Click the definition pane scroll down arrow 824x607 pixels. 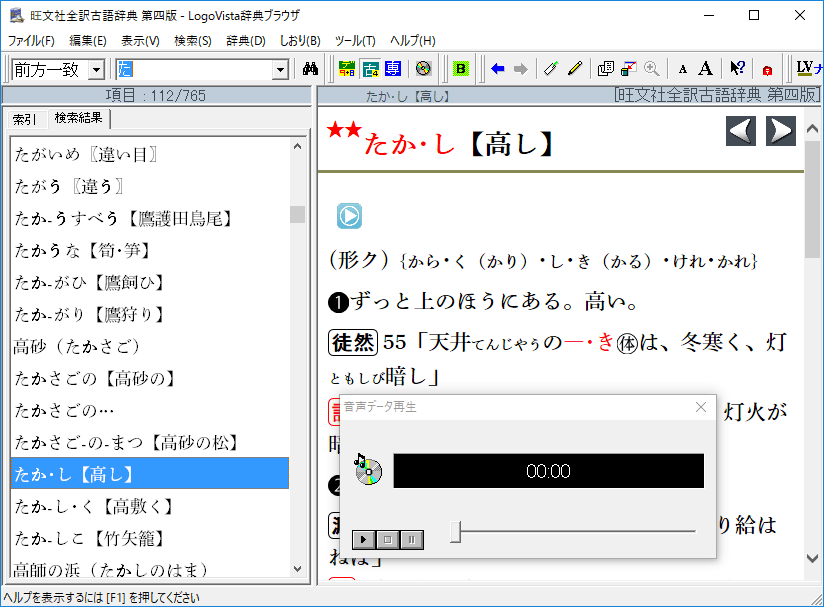[x=812, y=558]
